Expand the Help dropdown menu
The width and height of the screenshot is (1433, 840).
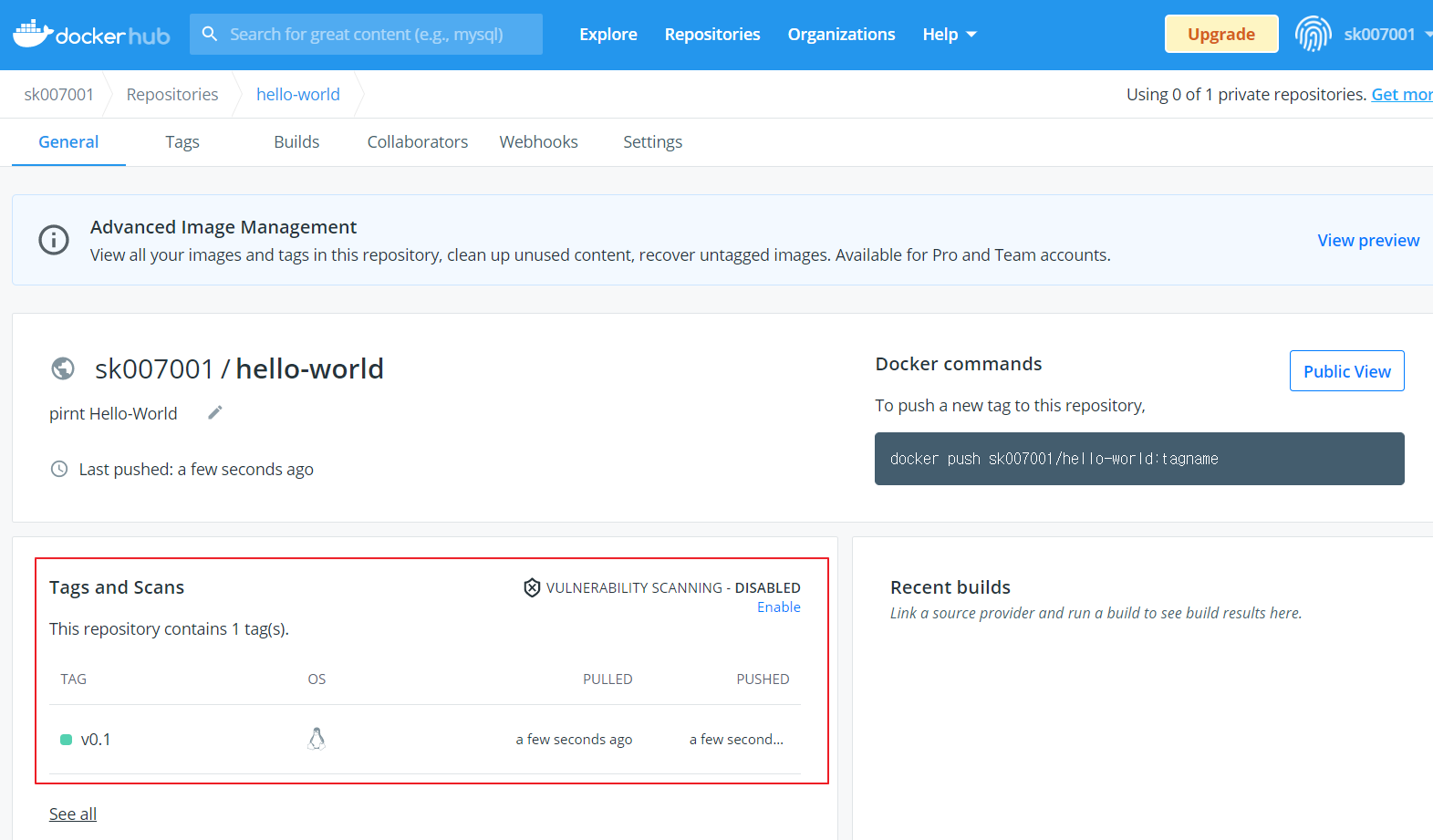(x=950, y=34)
